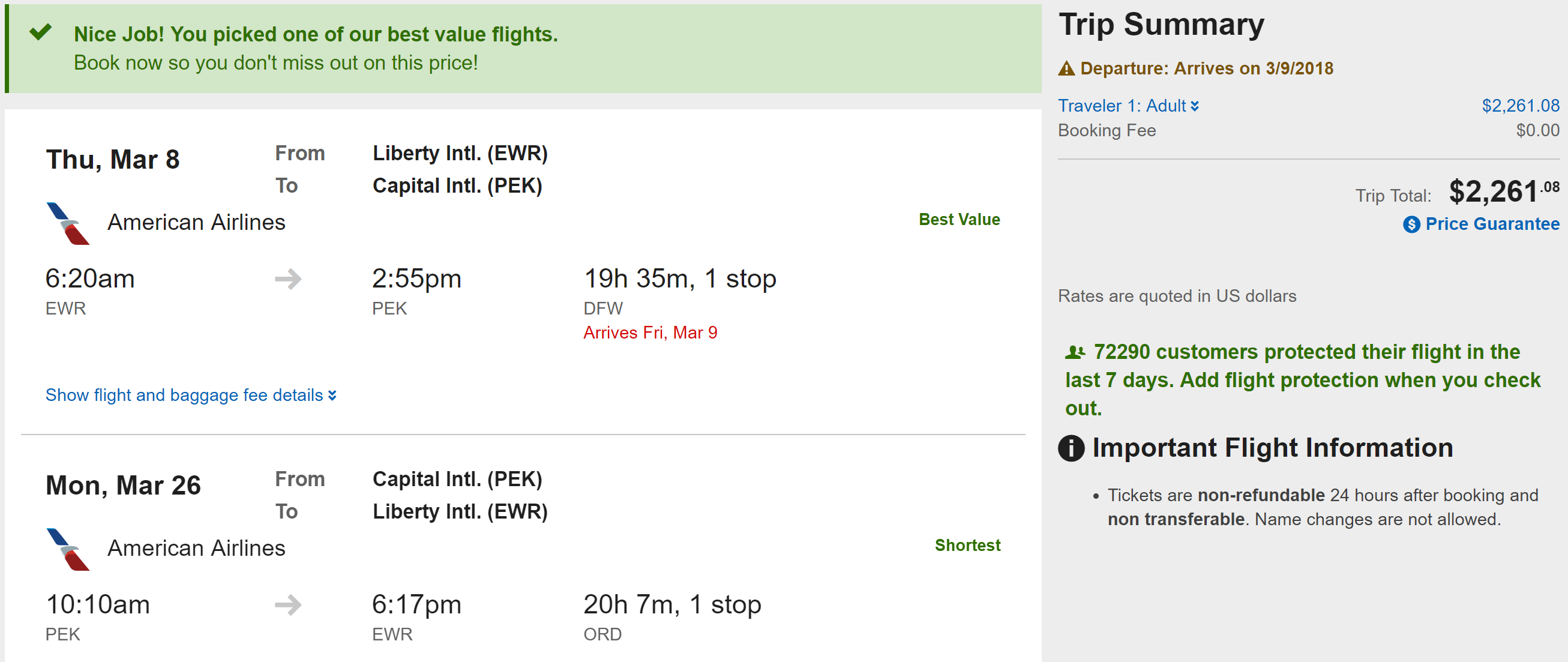
Task: Open the Price Guarantee link
Action: click(1492, 224)
